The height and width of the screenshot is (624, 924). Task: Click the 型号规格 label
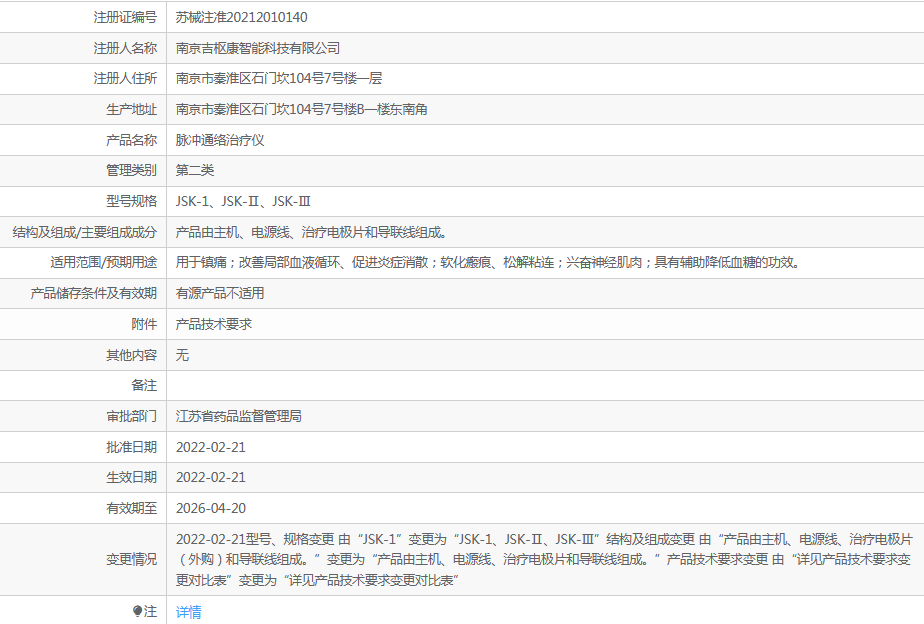click(131, 202)
